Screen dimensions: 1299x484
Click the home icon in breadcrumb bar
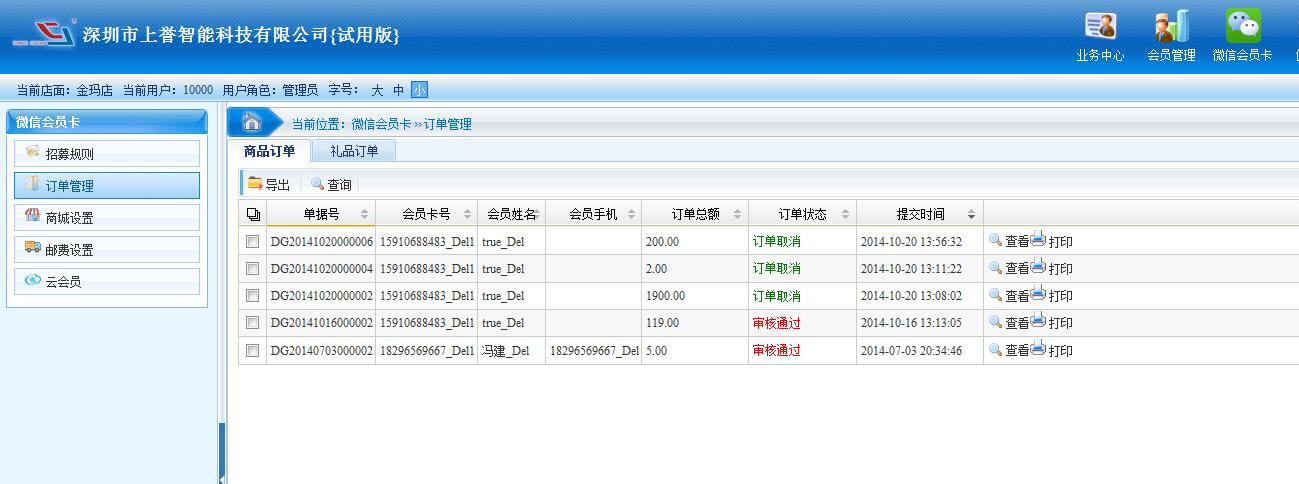pyautogui.click(x=252, y=123)
